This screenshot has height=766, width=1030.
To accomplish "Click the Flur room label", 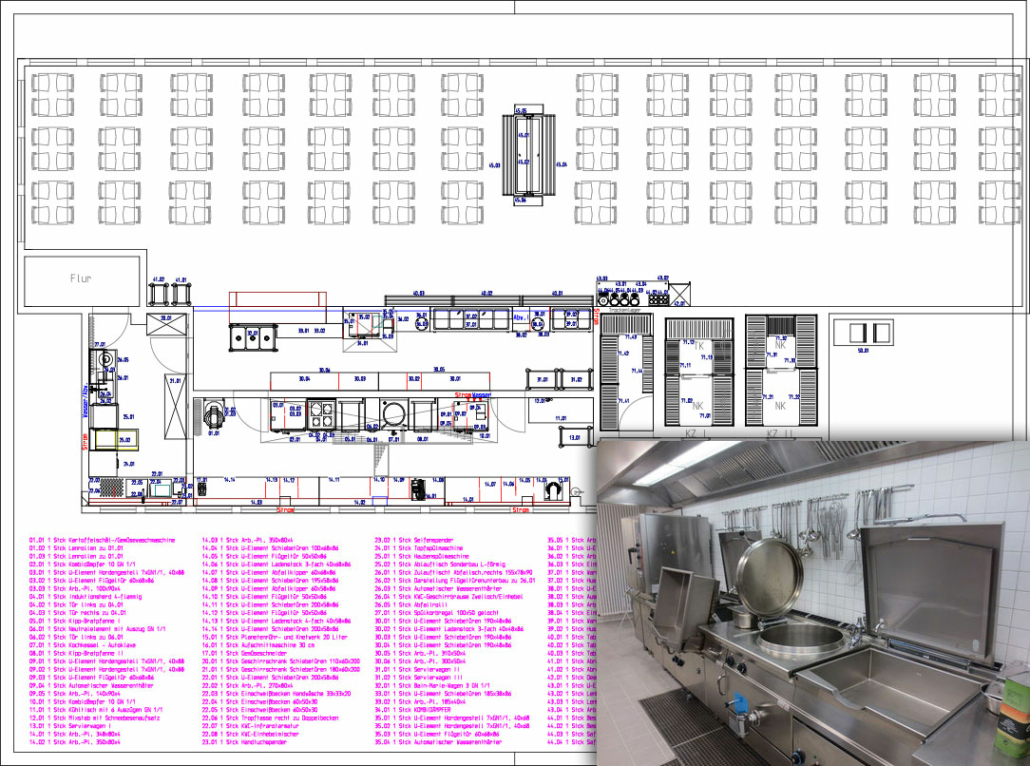I will (81, 278).
